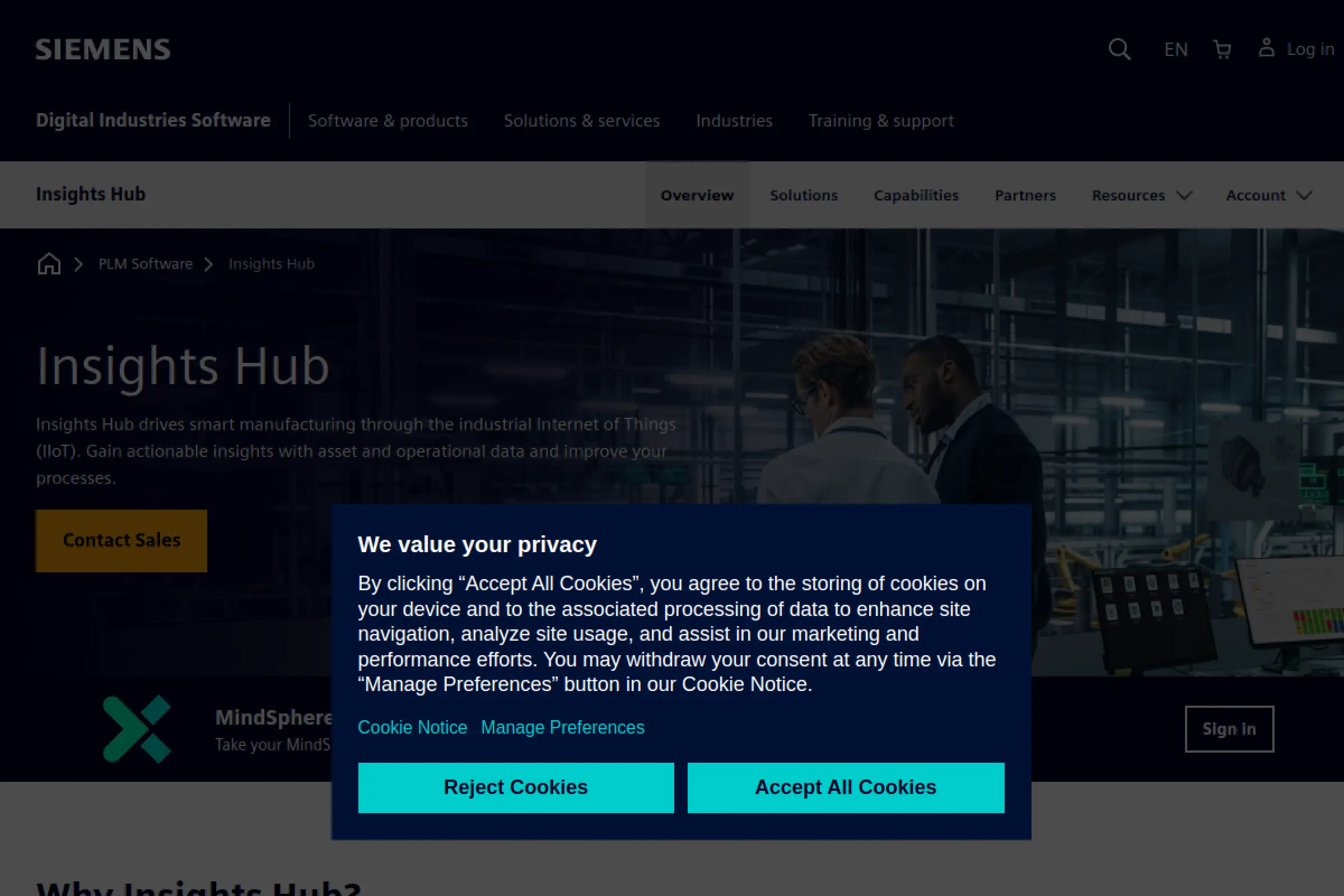Click the search magnifier icon
This screenshot has height=896, width=1344.
pos(1119,49)
